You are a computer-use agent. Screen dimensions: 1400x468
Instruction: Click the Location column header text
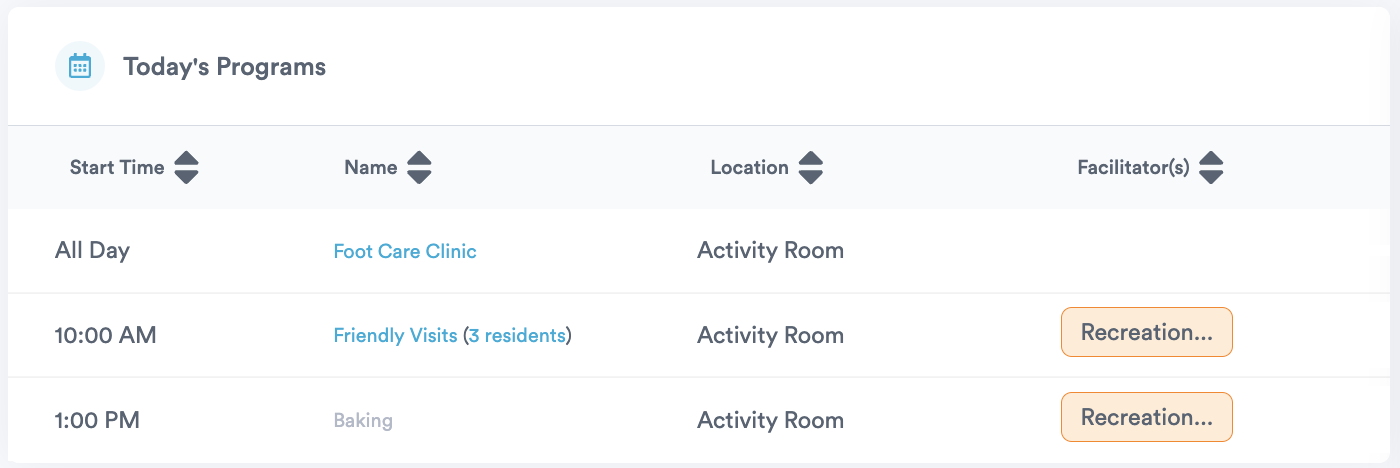[750, 168]
